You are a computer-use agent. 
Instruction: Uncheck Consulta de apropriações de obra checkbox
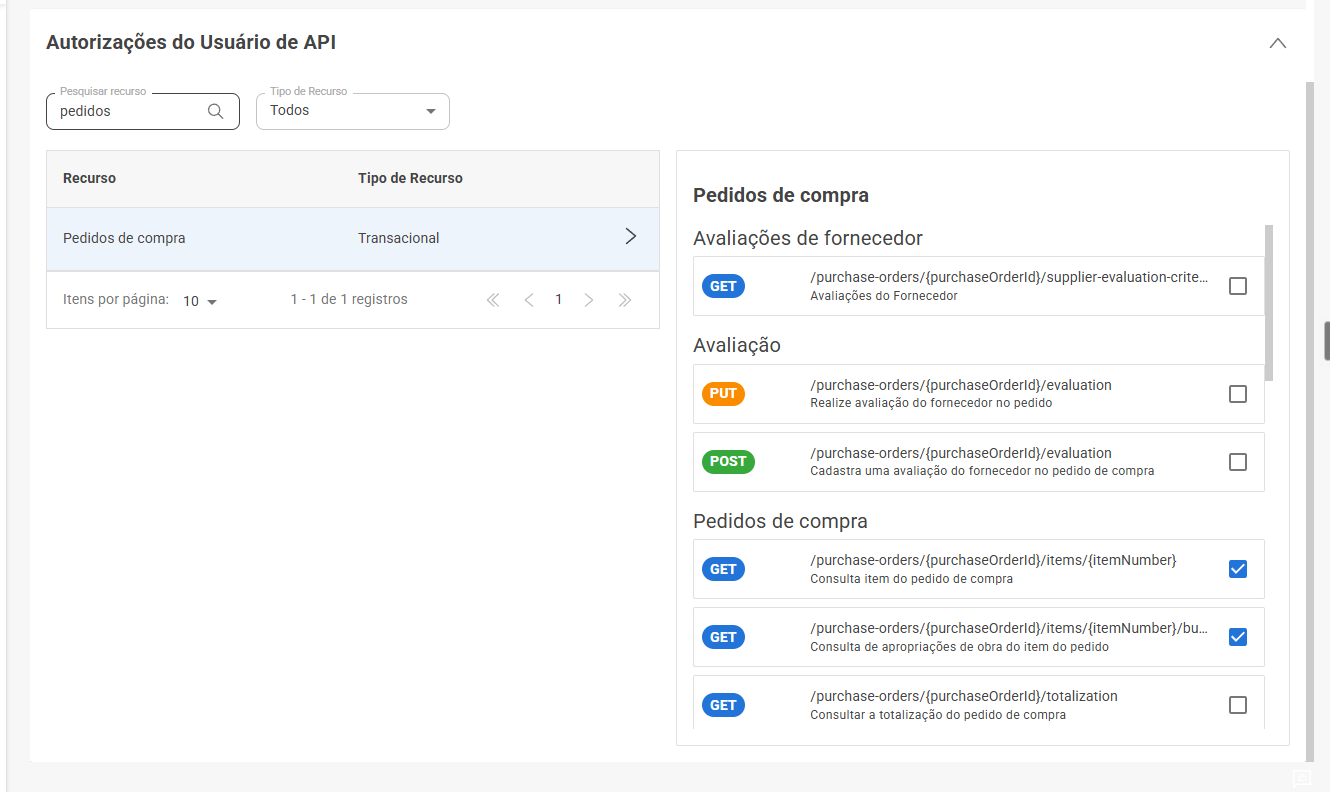tap(1238, 637)
